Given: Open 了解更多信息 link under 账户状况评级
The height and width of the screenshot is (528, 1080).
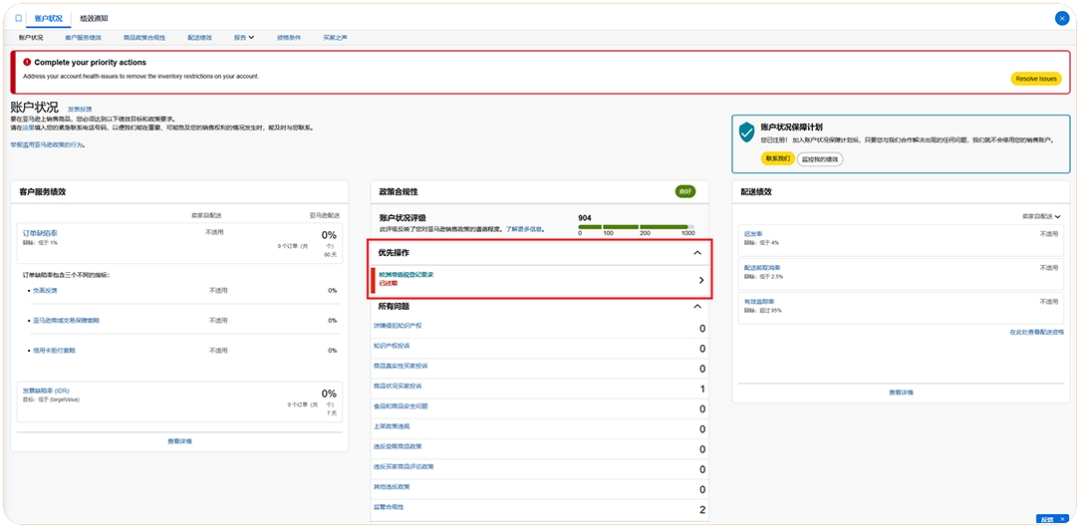Looking at the screenshot, I should click(x=524, y=229).
